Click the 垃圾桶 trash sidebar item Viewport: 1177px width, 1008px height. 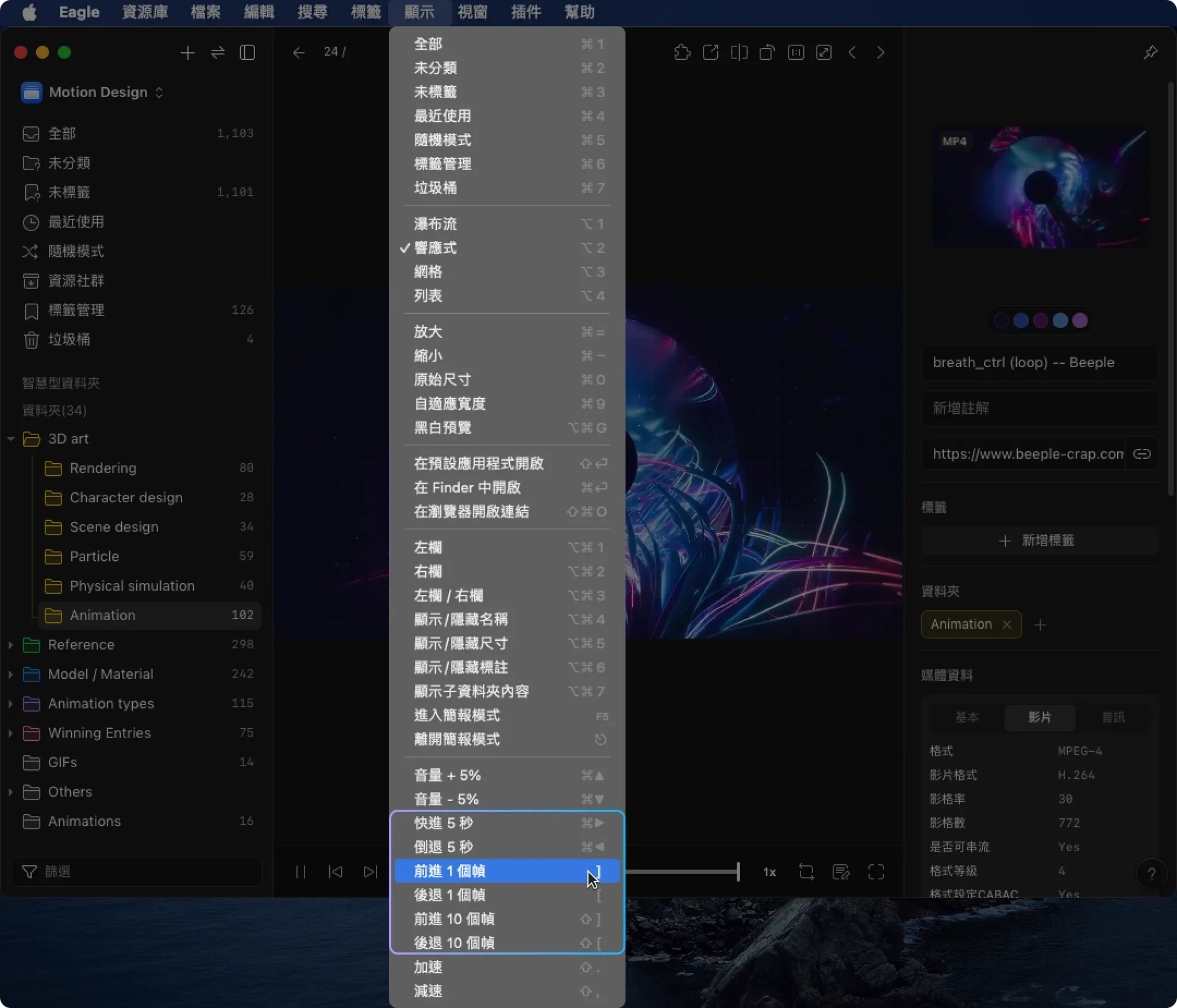tap(137, 340)
